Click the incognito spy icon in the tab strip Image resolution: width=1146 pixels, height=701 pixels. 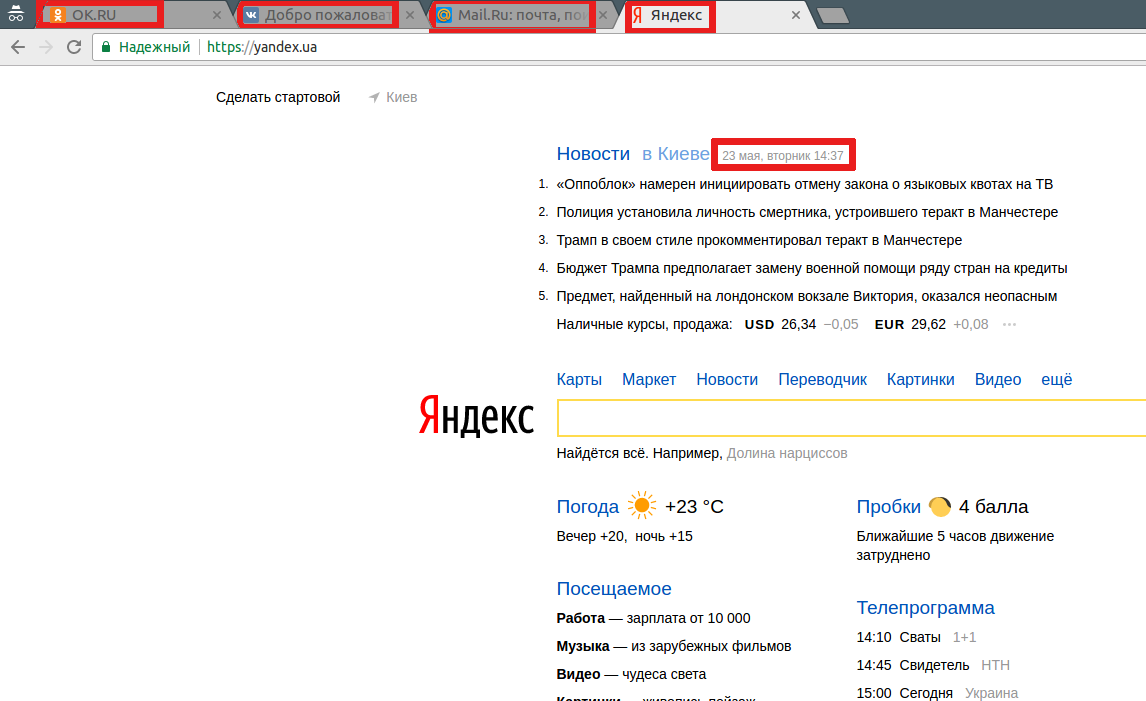(x=15, y=14)
